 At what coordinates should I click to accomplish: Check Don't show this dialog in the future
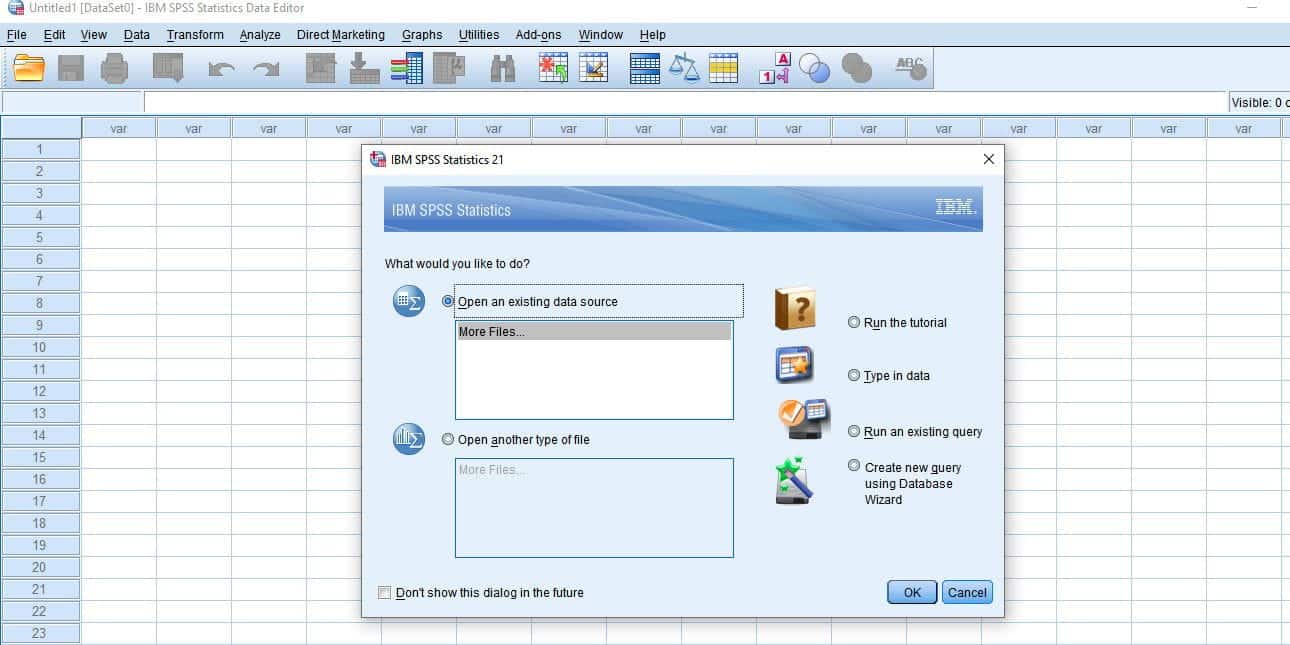(385, 592)
